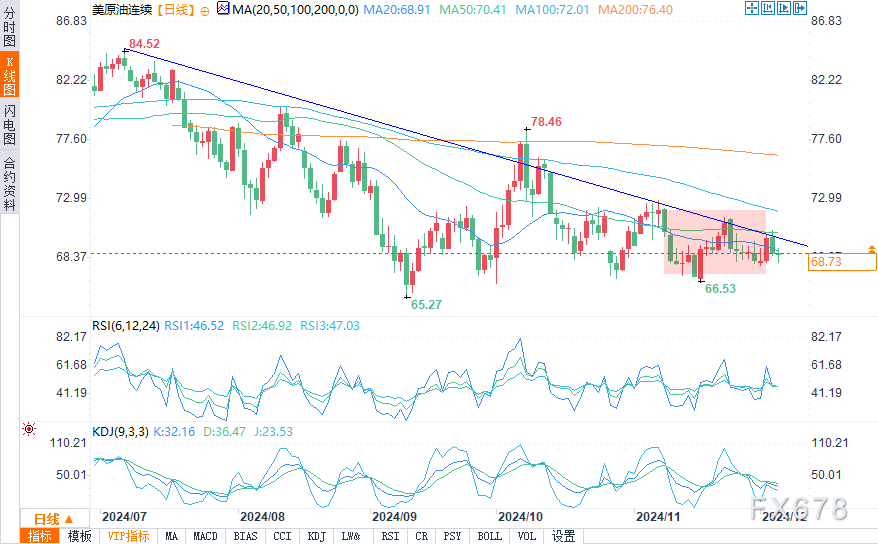The width and height of the screenshot is (878, 544).
Task: Open the 合约资料 side tab
Action: 10,184
